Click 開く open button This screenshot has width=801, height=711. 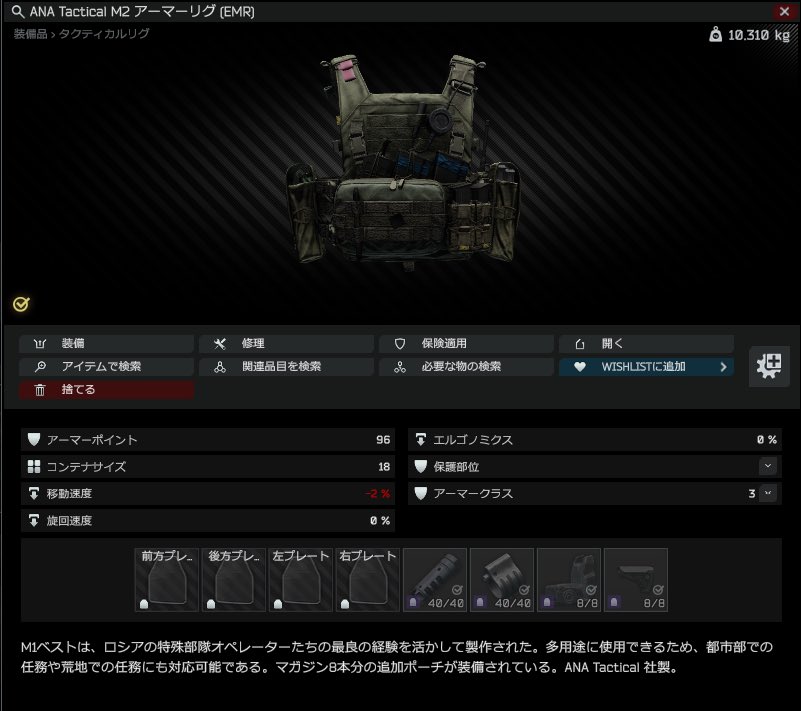pyautogui.click(x=646, y=344)
